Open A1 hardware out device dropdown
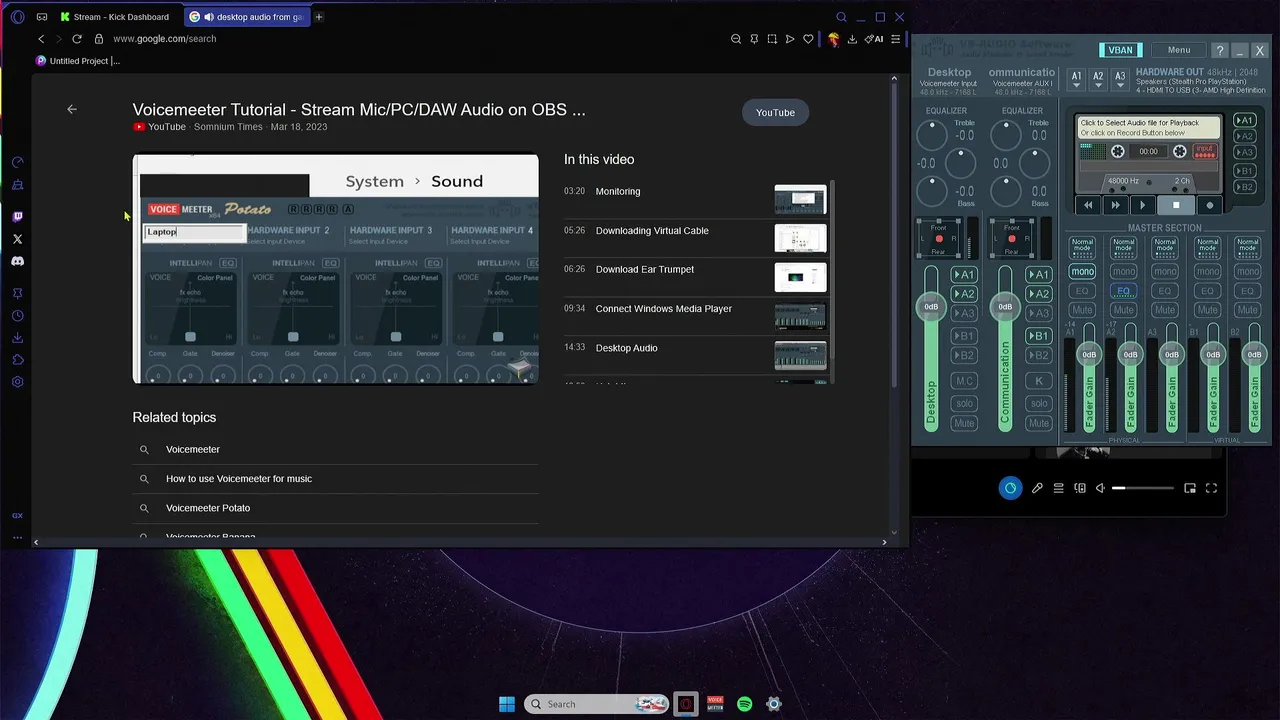 (1076, 79)
